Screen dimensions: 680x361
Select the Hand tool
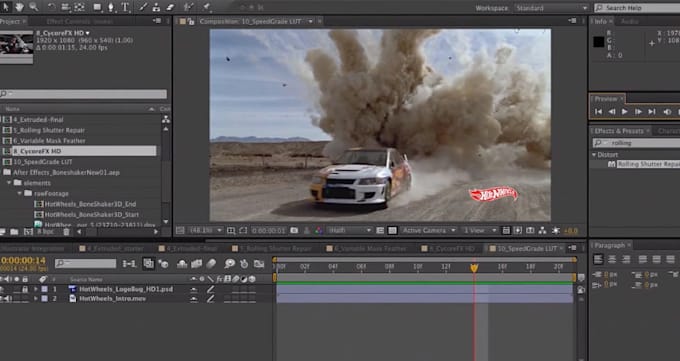[20, 7]
